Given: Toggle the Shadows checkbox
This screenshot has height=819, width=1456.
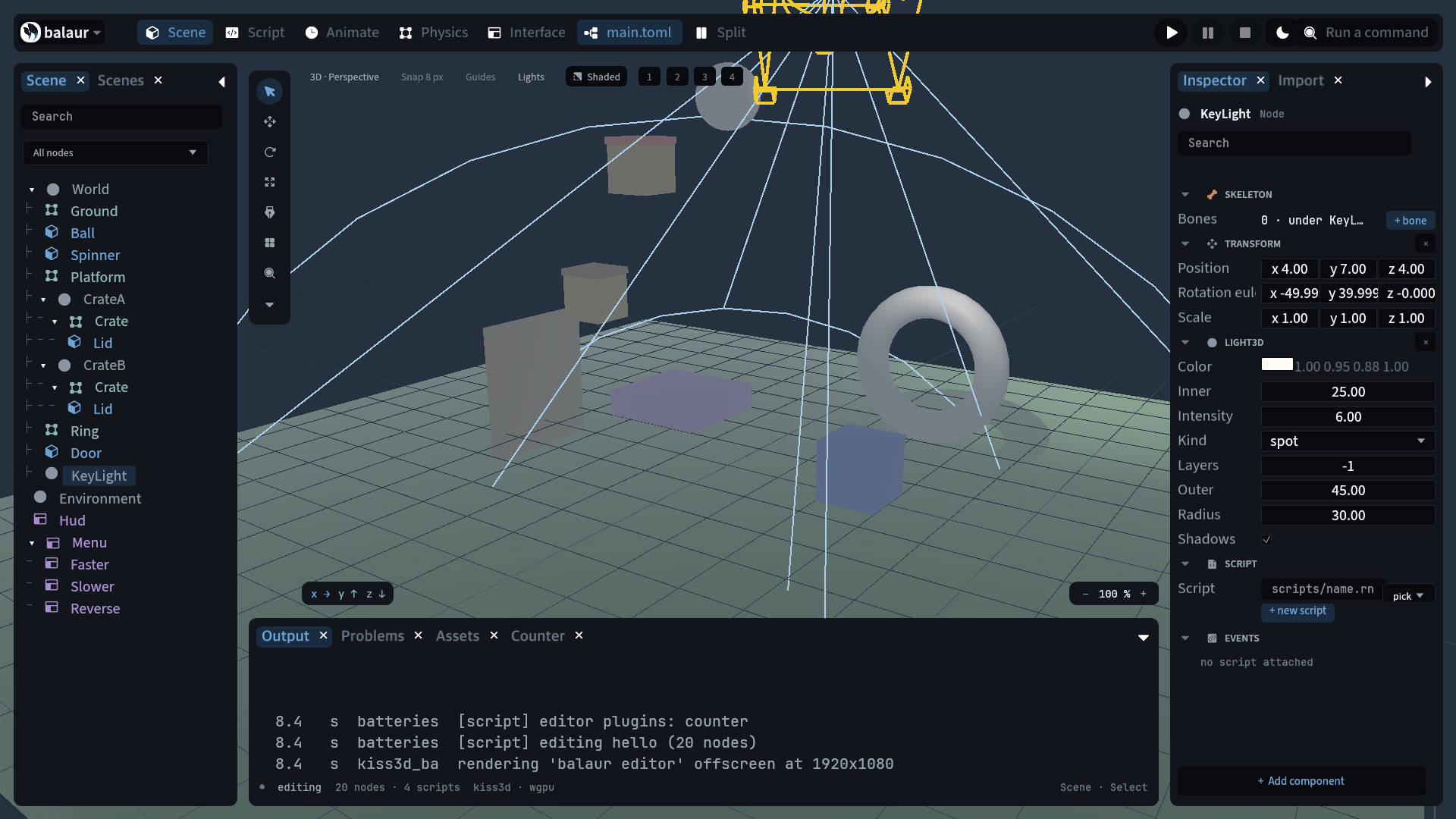Looking at the screenshot, I should pyautogui.click(x=1266, y=540).
